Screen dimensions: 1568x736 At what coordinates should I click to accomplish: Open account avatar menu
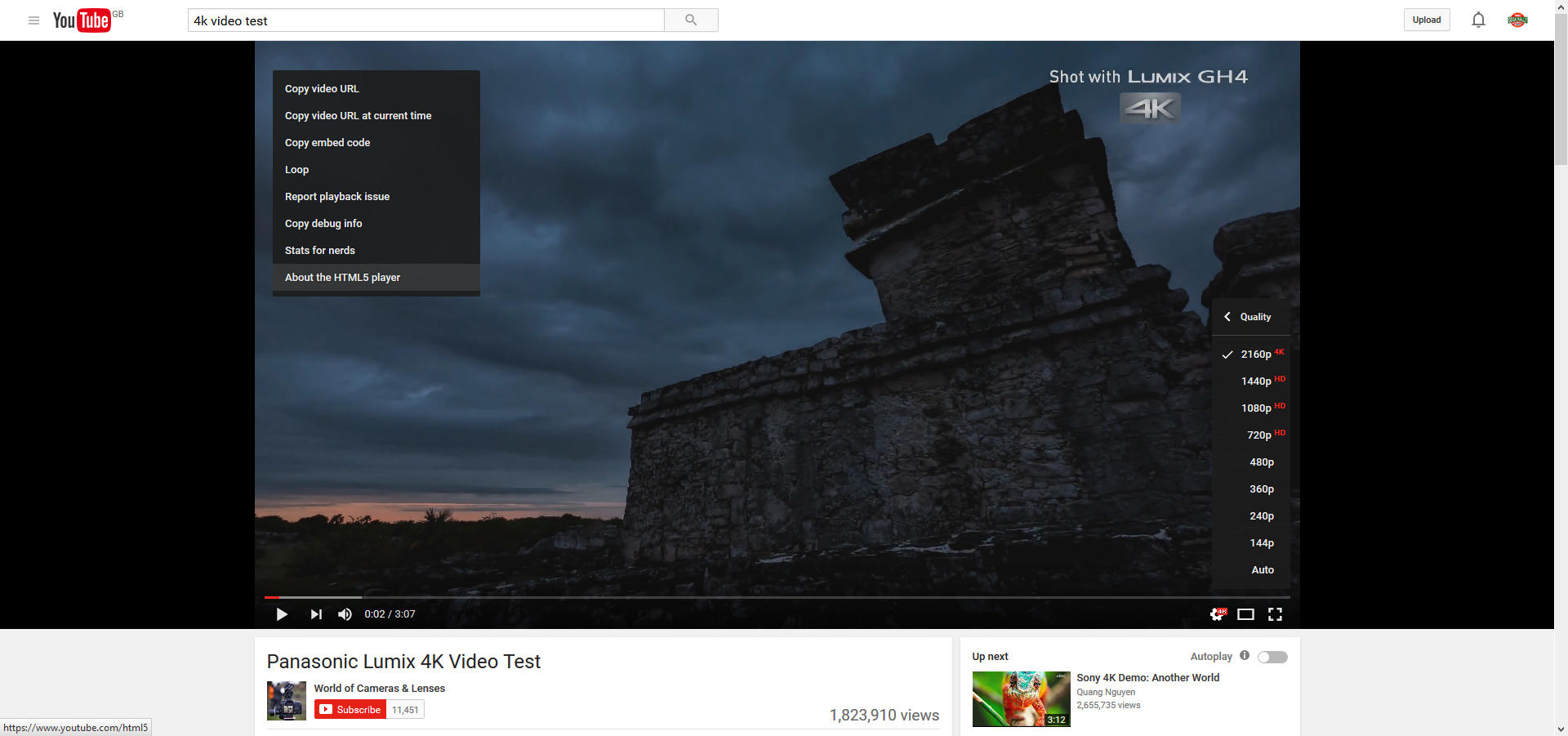[1517, 20]
